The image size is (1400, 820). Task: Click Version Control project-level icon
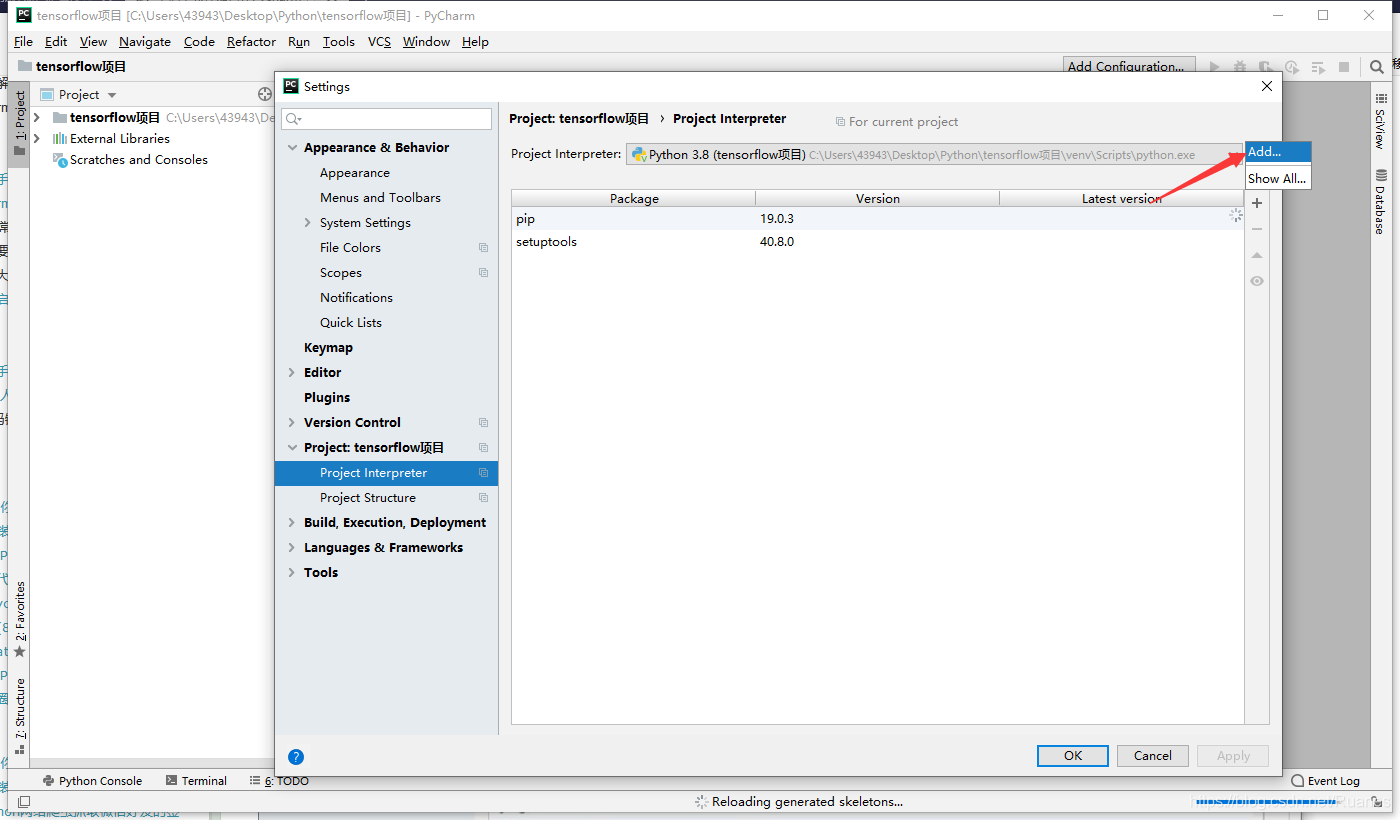[484, 423]
